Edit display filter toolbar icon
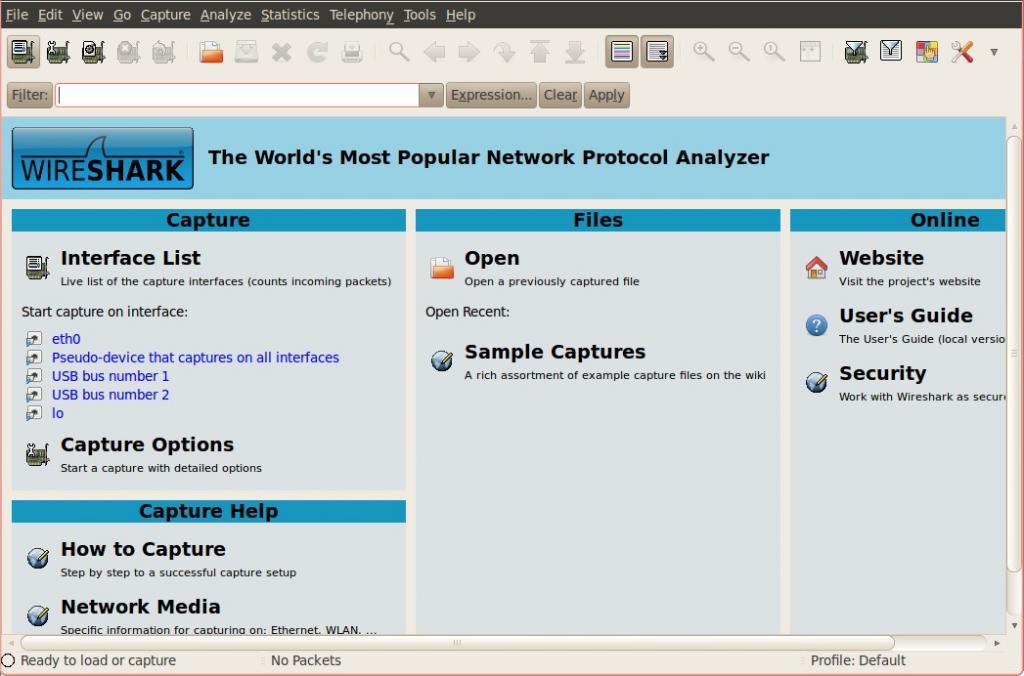This screenshot has height=676, width=1024. coord(891,51)
